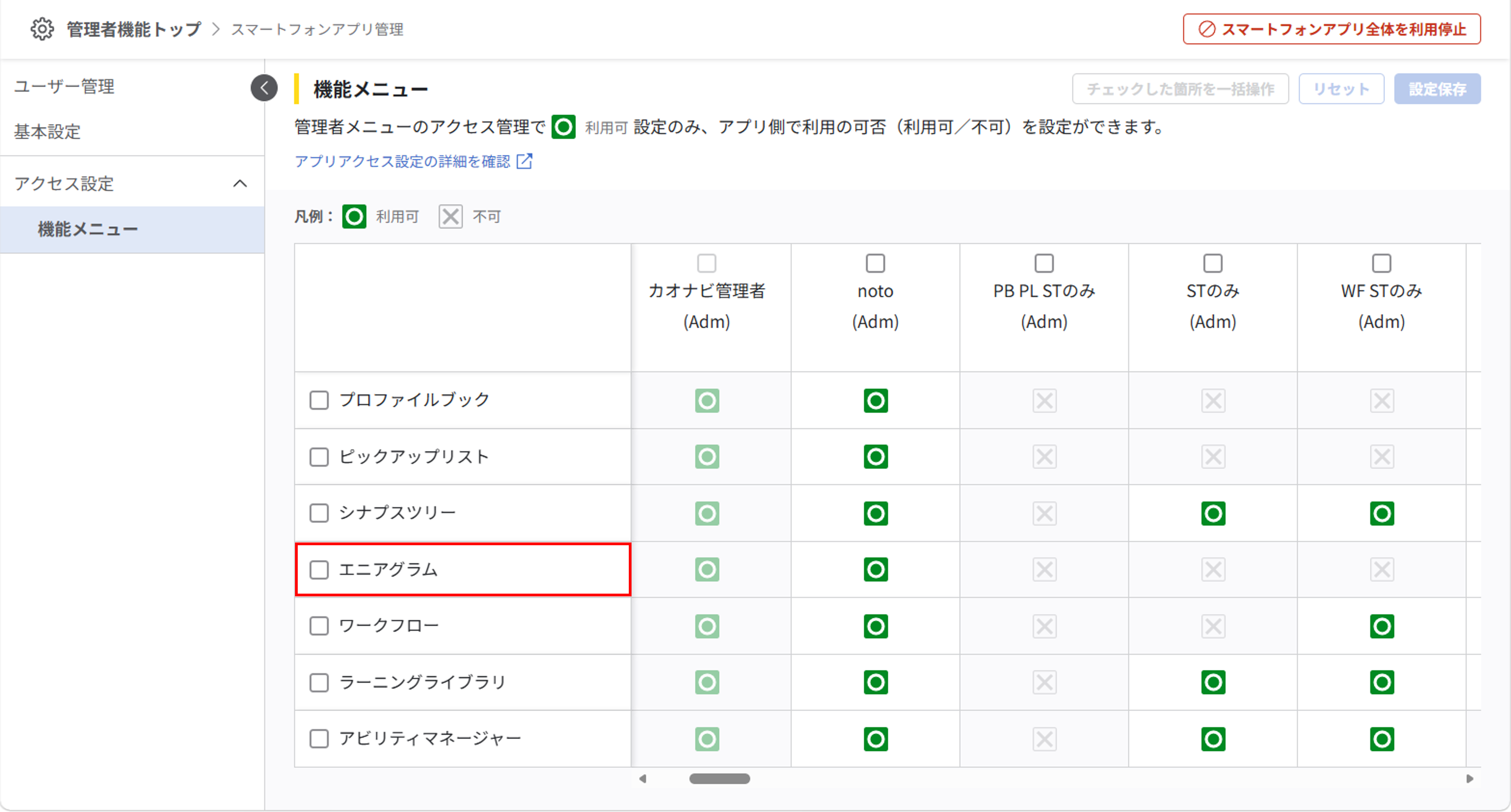Click スマートフォンアプリ全体を利用停止 button
Viewport: 1511px width, 812px height.
coord(1331,29)
